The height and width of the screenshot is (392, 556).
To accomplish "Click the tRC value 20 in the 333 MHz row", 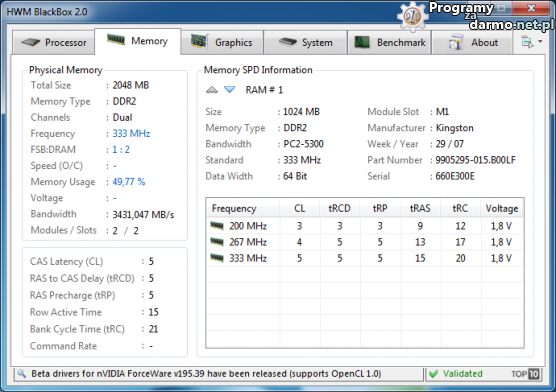I will coord(460,258).
